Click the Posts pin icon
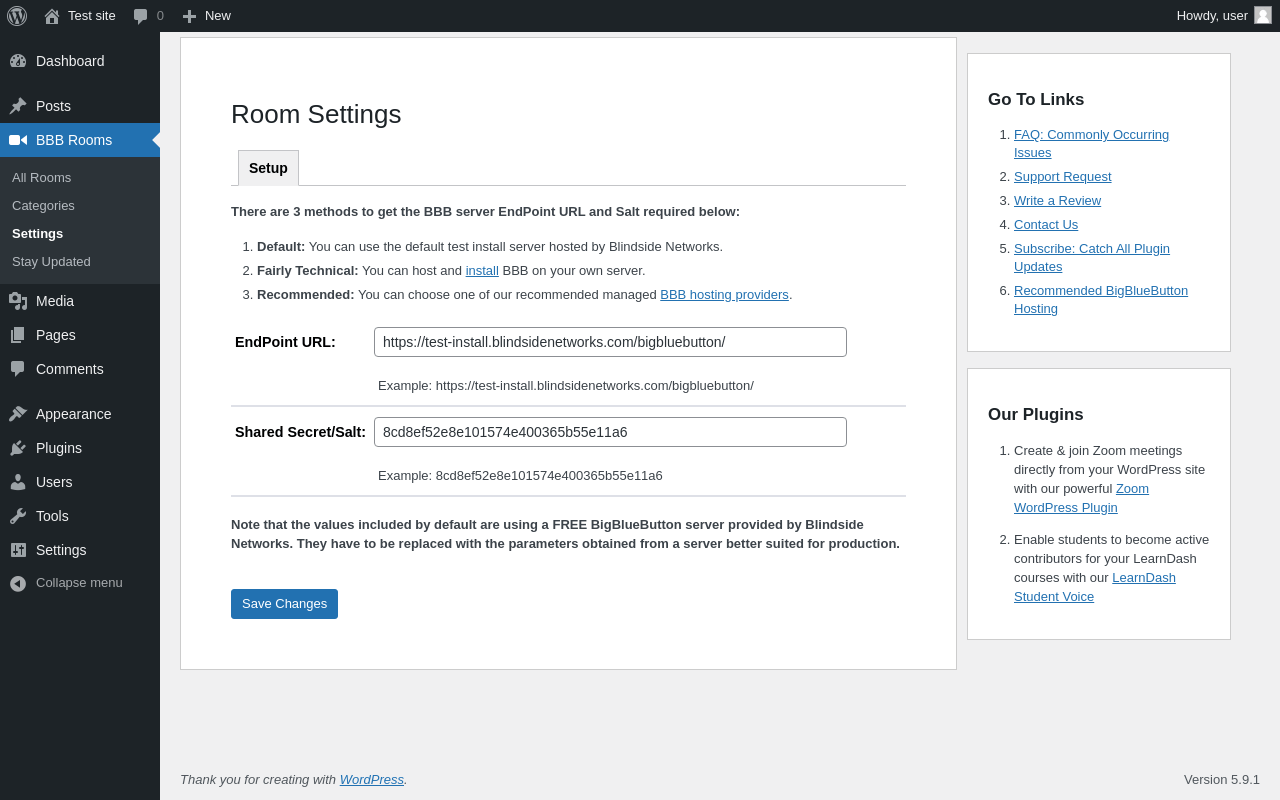1280x800 pixels. [x=18, y=106]
